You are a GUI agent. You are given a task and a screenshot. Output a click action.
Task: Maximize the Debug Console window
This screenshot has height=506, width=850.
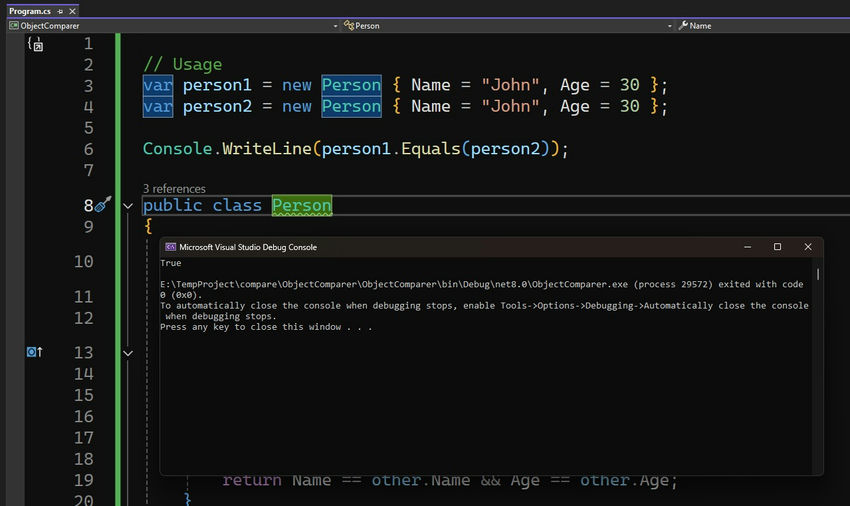[x=777, y=247]
